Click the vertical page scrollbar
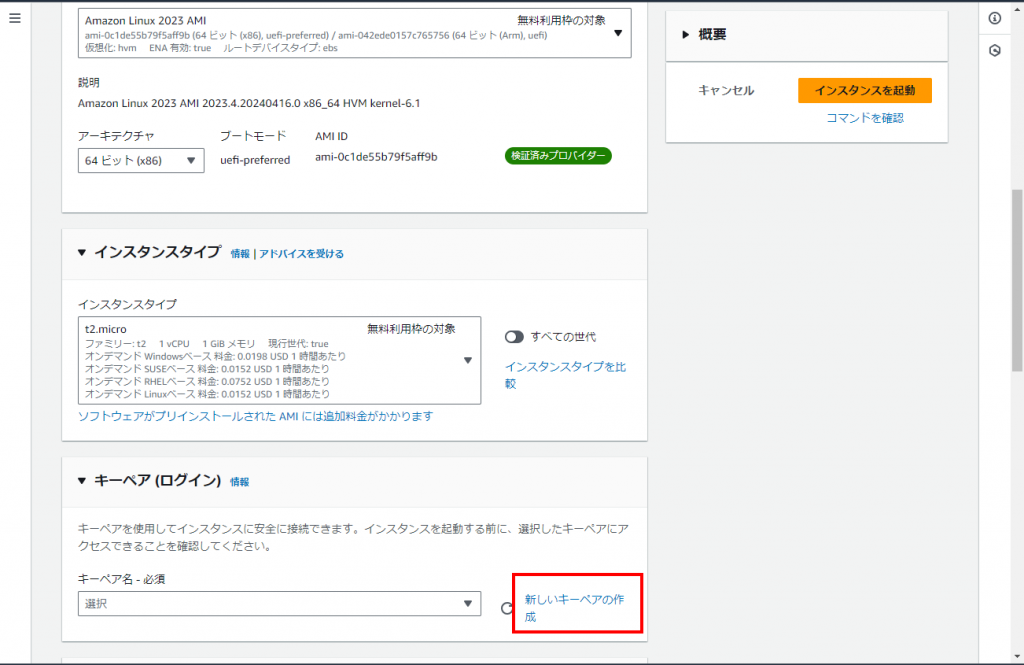Image resolution: width=1024 pixels, height=665 pixels. (1017, 280)
